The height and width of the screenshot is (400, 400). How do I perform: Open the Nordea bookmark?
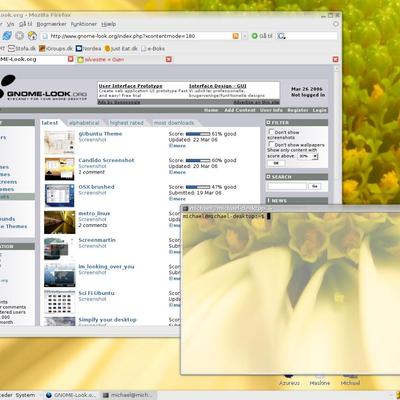88,49
